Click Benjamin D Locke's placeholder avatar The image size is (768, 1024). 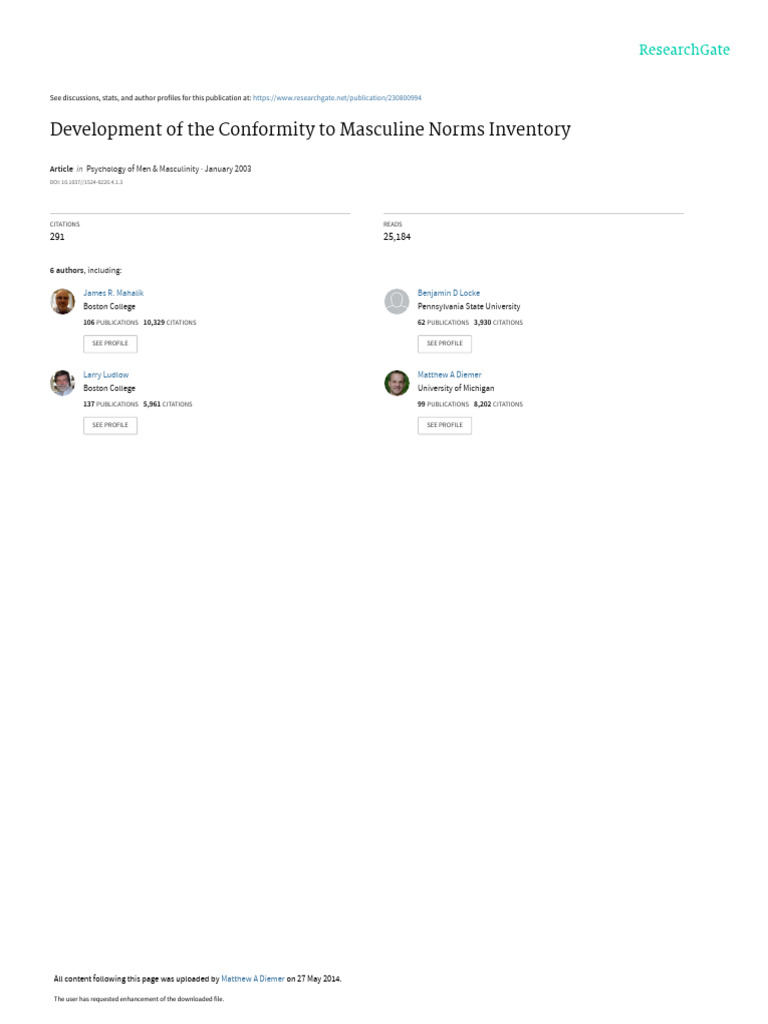pyautogui.click(x=397, y=301)
